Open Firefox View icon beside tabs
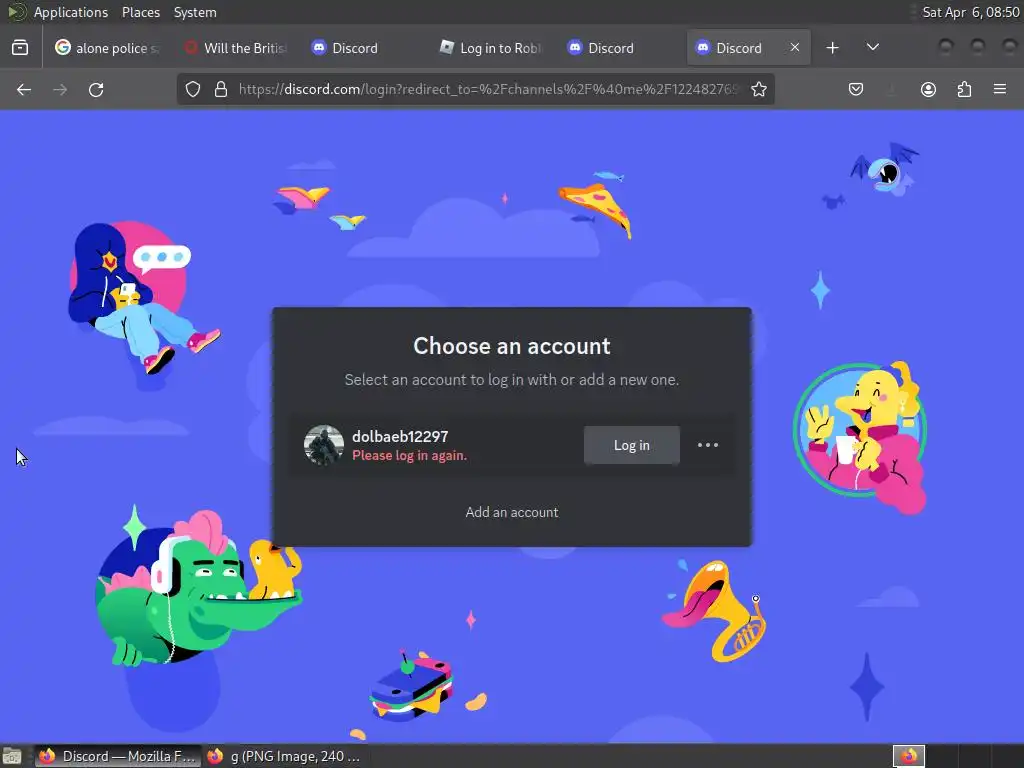This screenshot has width=1024, height=768. pos(20,48)
